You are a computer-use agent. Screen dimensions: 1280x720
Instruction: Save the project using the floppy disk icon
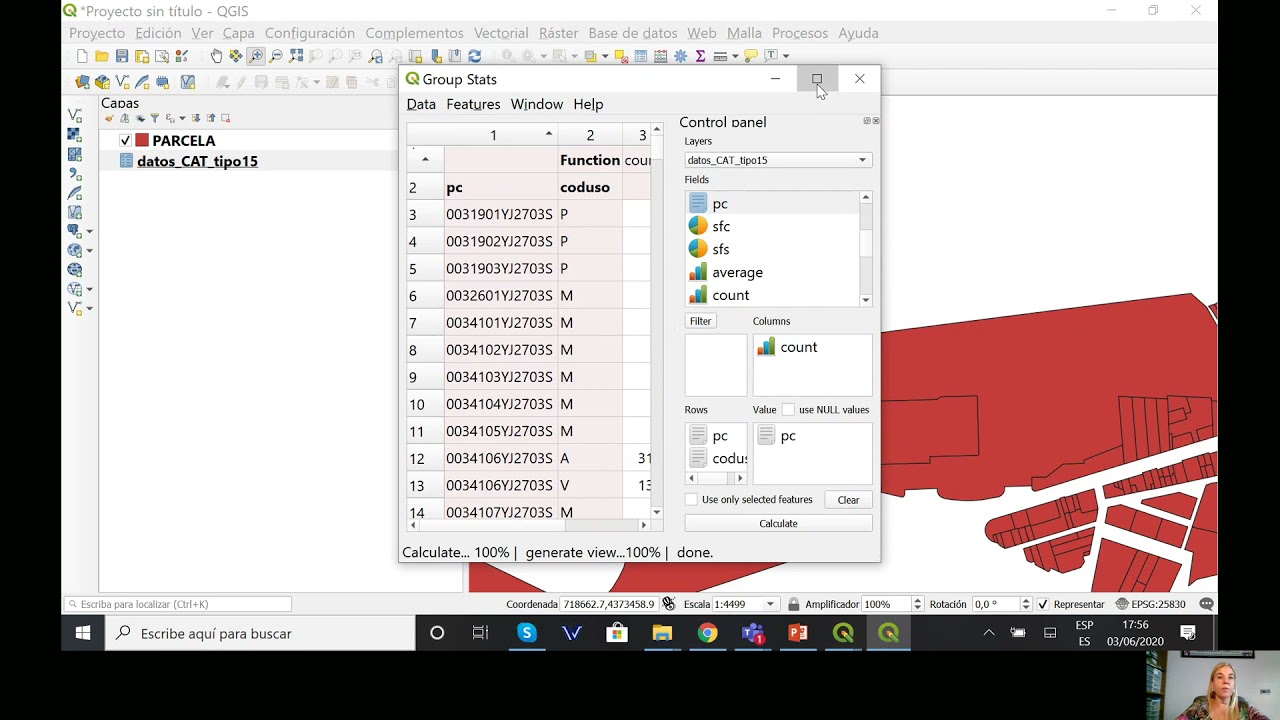pyautogui.click(x=122, y=56)
